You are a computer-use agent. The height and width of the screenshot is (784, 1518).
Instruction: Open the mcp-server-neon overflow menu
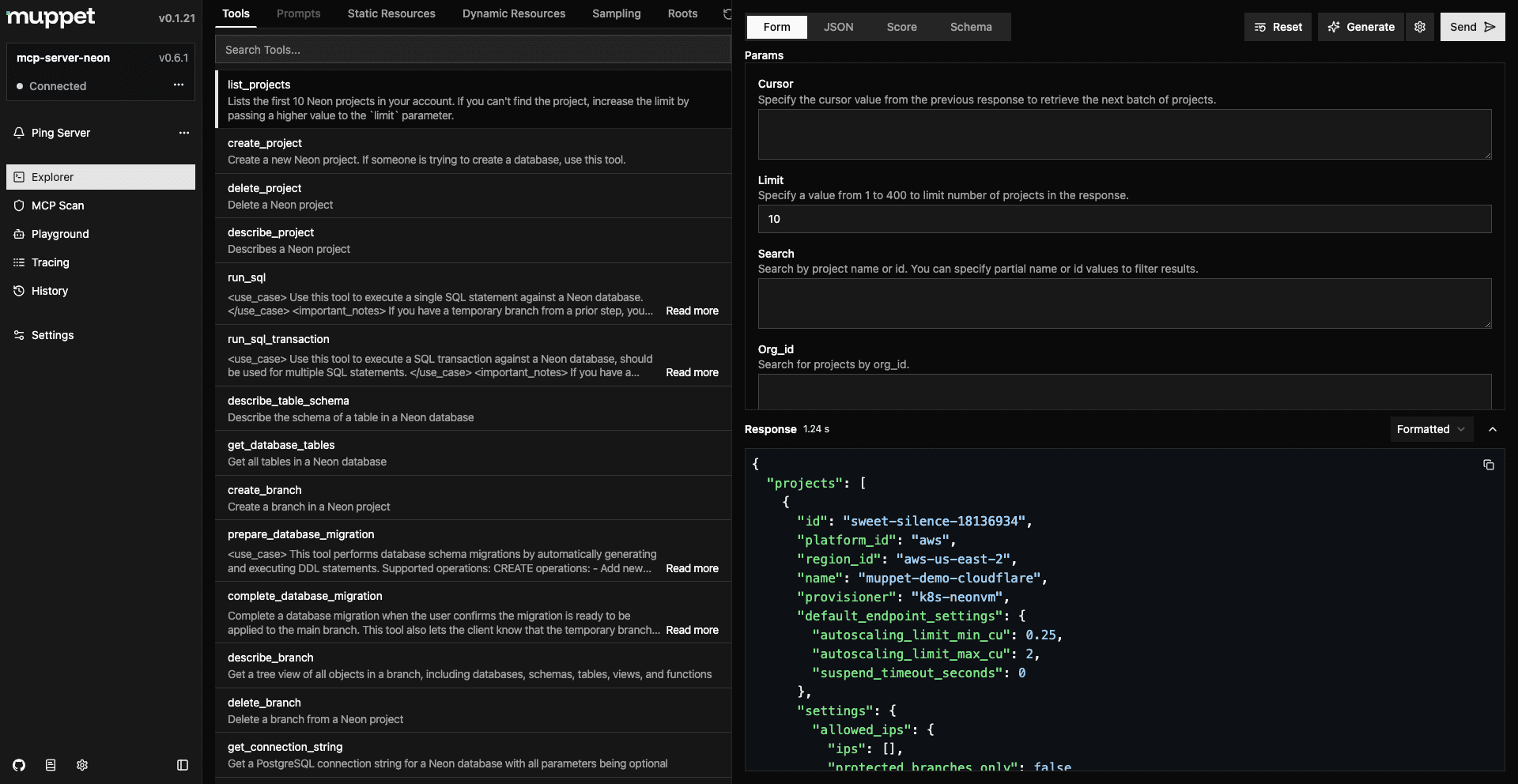pos(179,85)
